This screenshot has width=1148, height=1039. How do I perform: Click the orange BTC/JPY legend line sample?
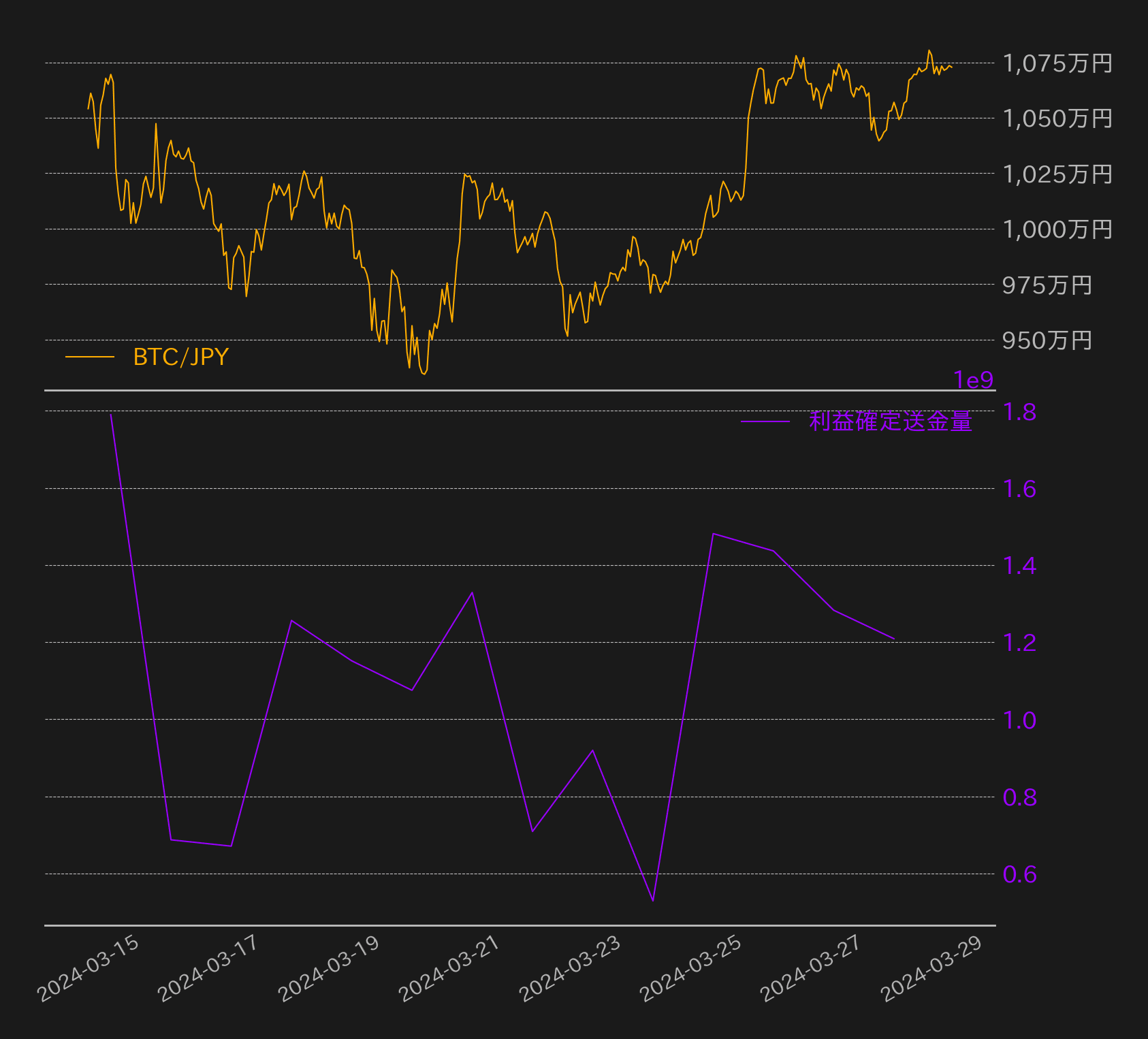(x=89, y=357)
